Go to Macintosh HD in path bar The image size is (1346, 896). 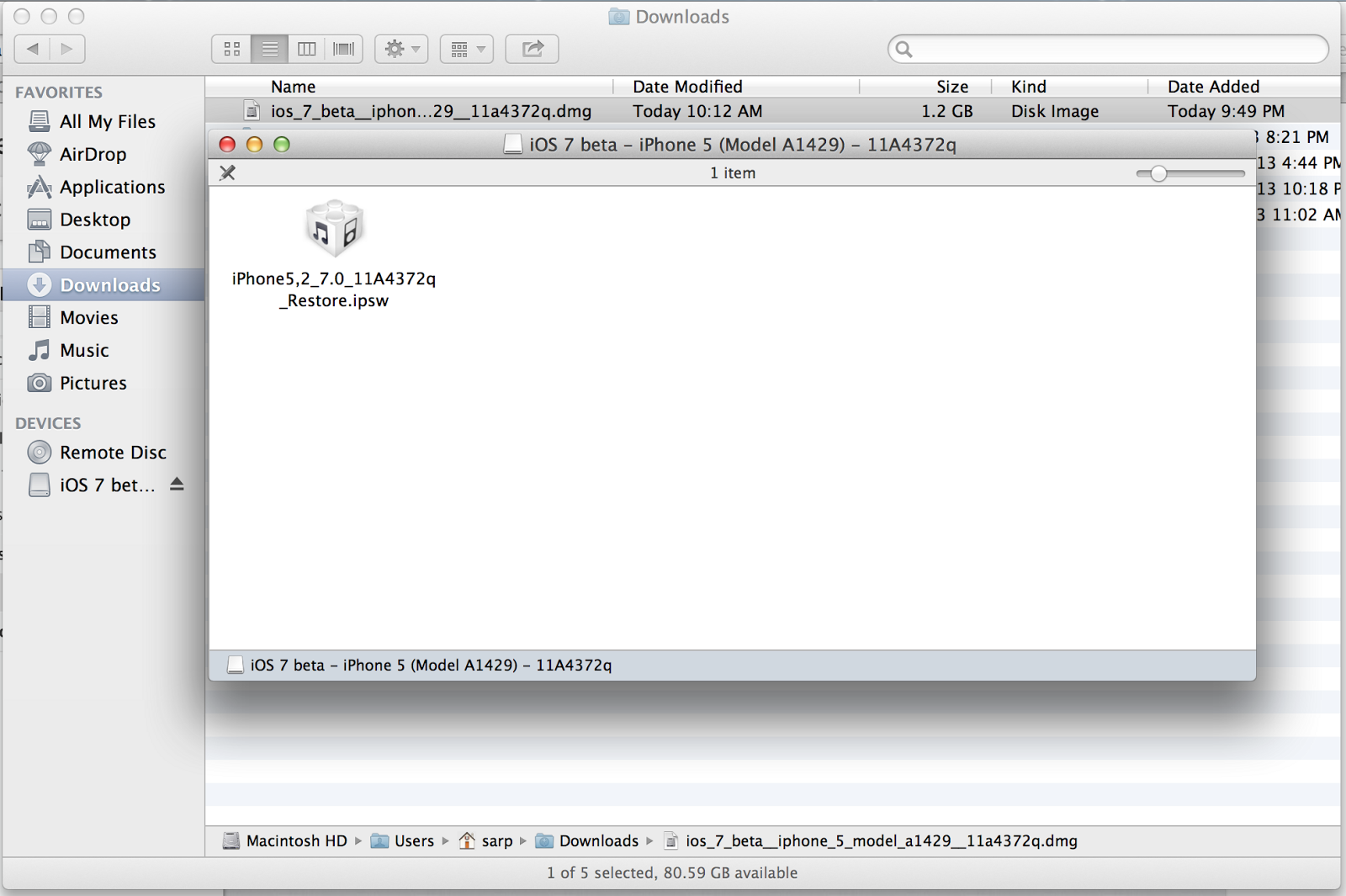[x=285, y=840]
